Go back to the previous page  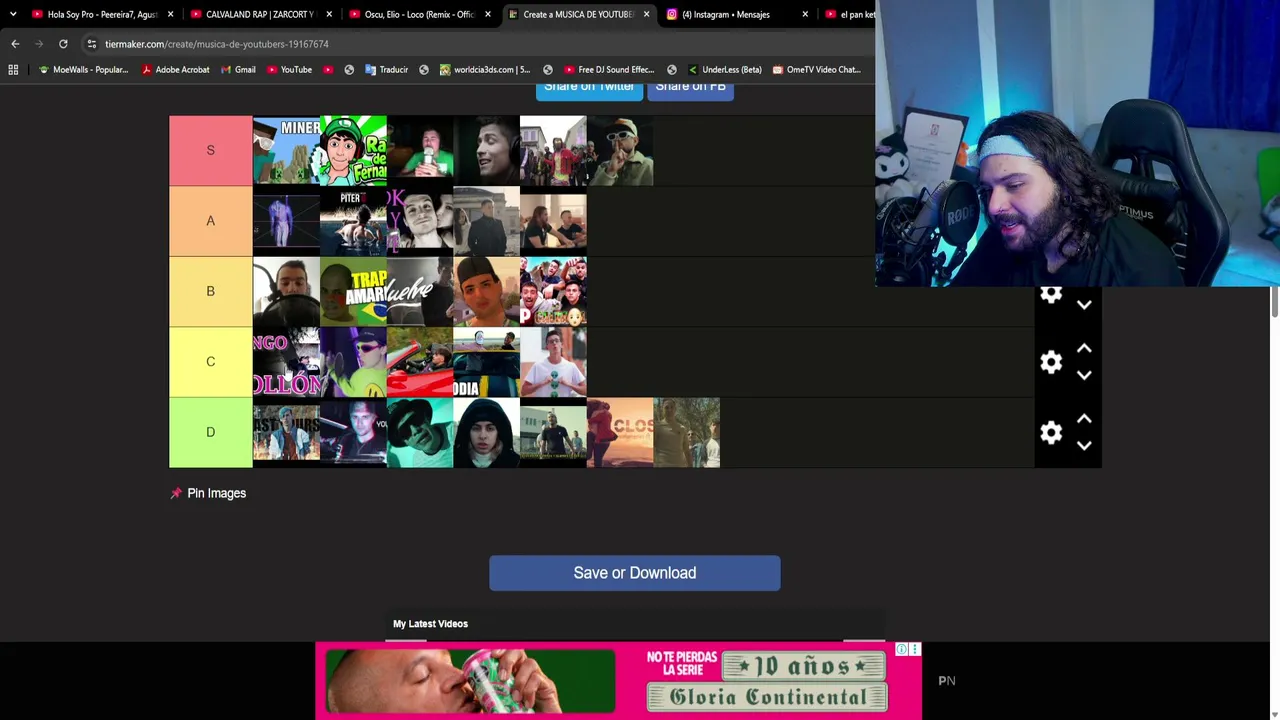(x=15, y=44)
